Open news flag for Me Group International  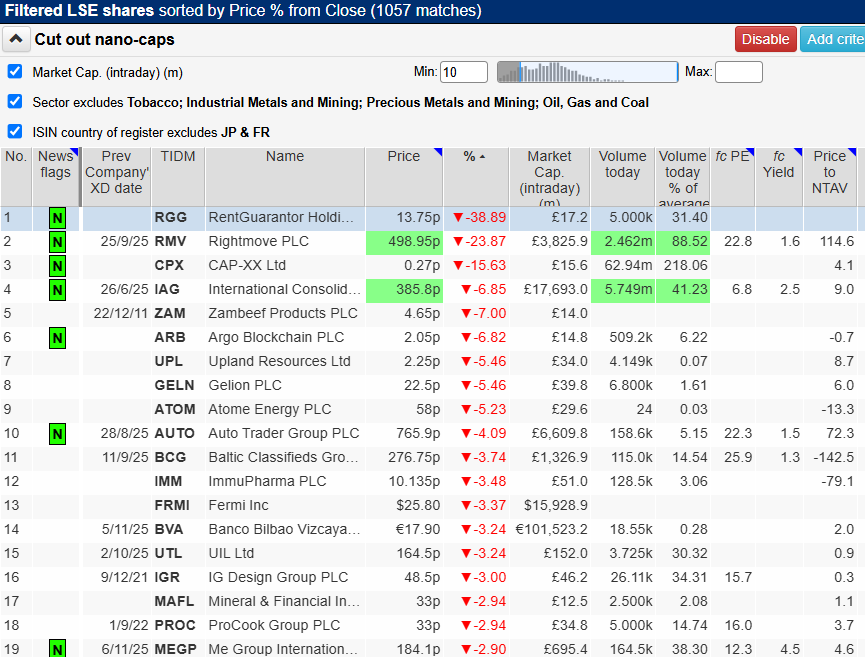pyautogui.click(x=57, y=649)
